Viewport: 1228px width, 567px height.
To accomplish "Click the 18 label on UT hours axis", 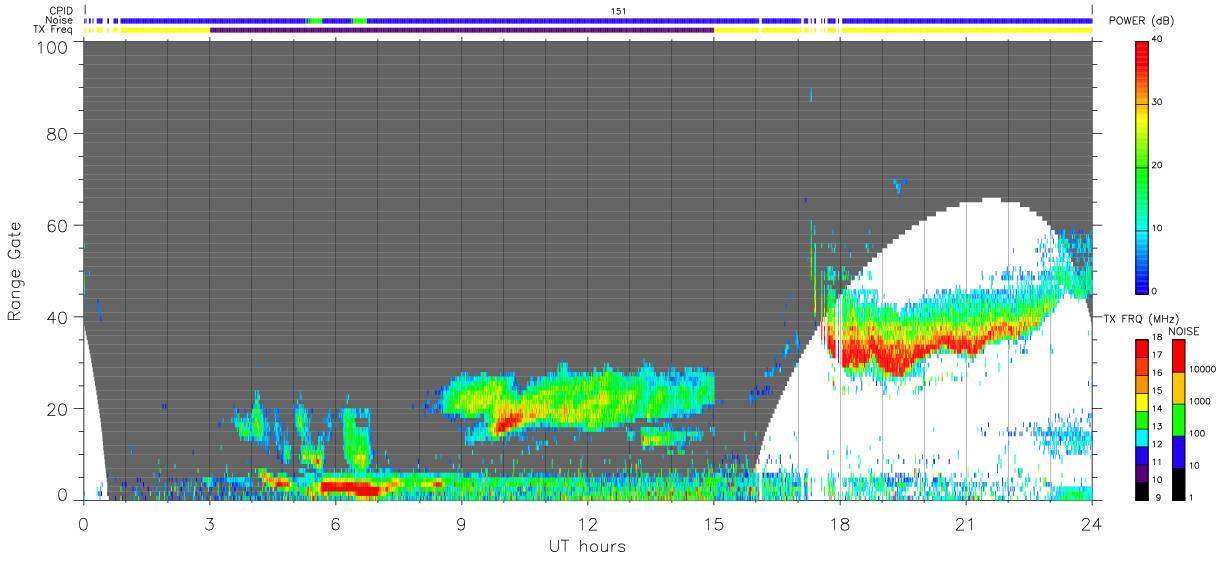I will [840, 524].
